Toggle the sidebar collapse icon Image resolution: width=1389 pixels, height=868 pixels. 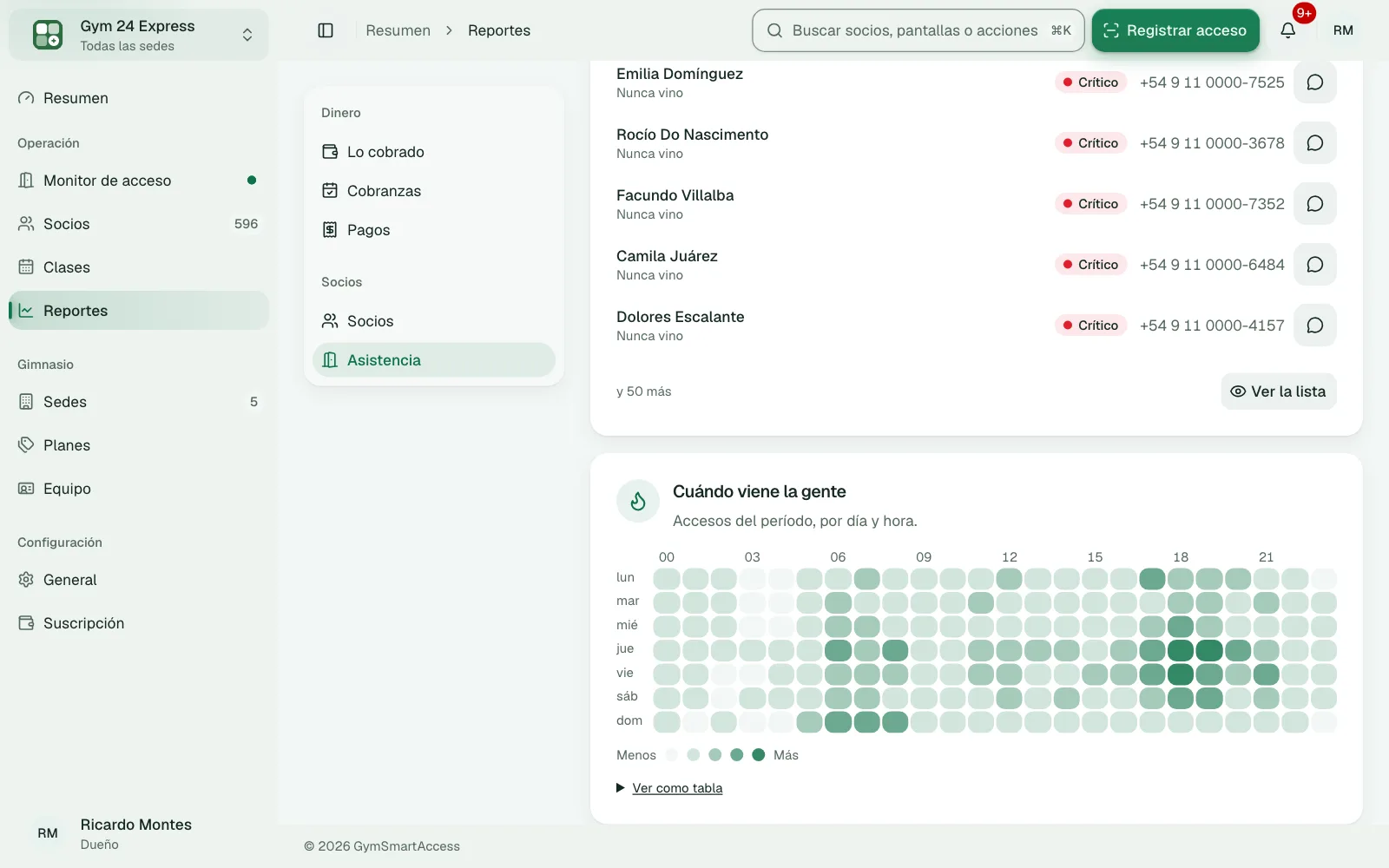click(326, 30)
